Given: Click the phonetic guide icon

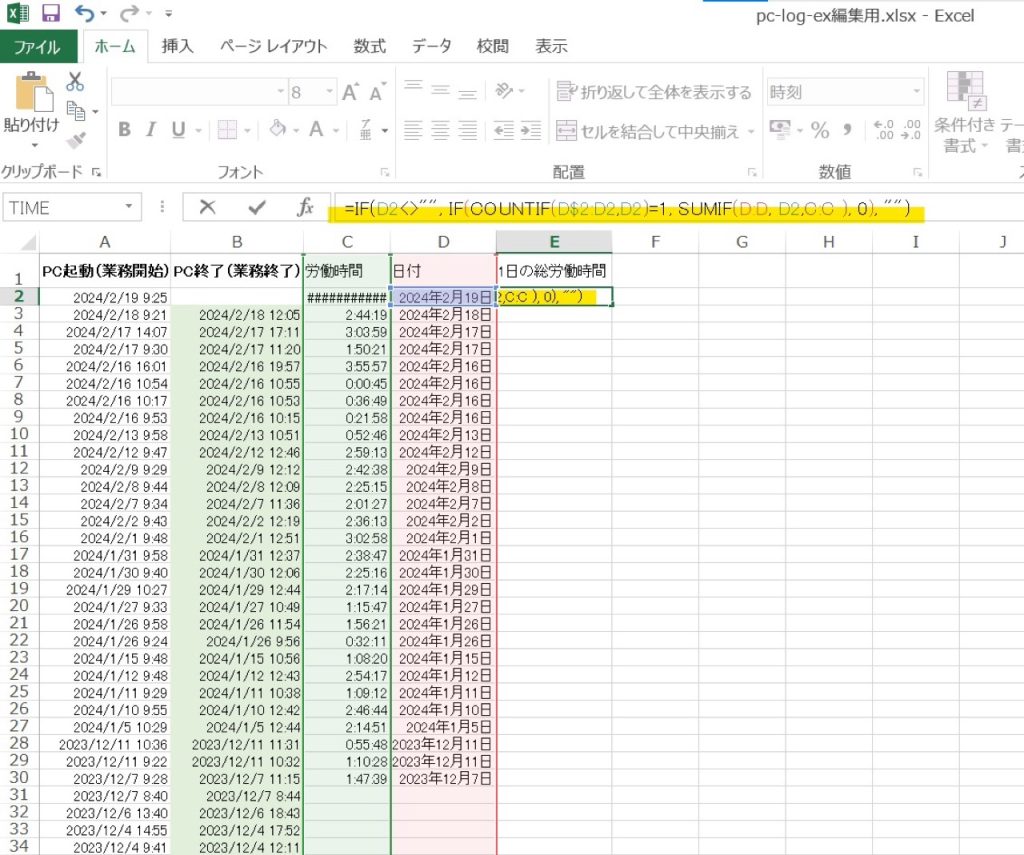Looking at the screenshot, I should 366,129.
